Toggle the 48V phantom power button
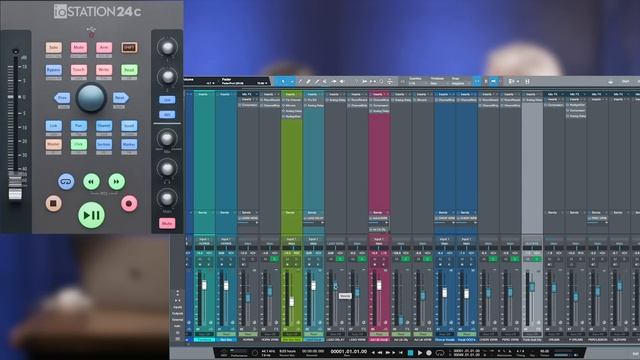This screenshot has width=640, height=360. (x=167, y=115)
